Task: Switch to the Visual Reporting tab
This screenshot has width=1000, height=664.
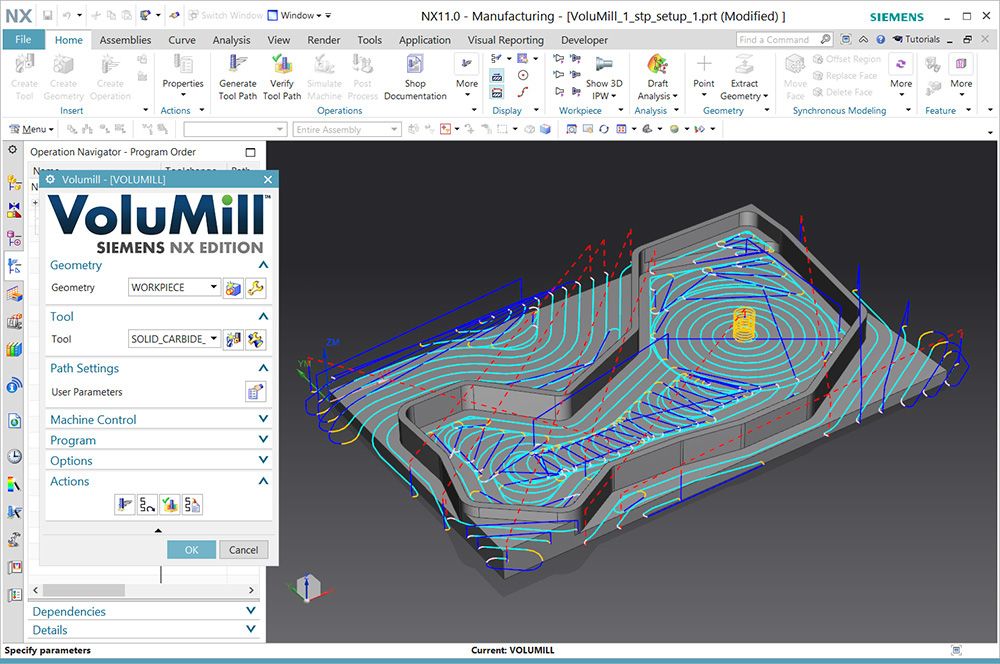Action: pyautogui.click(x=506, y=40)
